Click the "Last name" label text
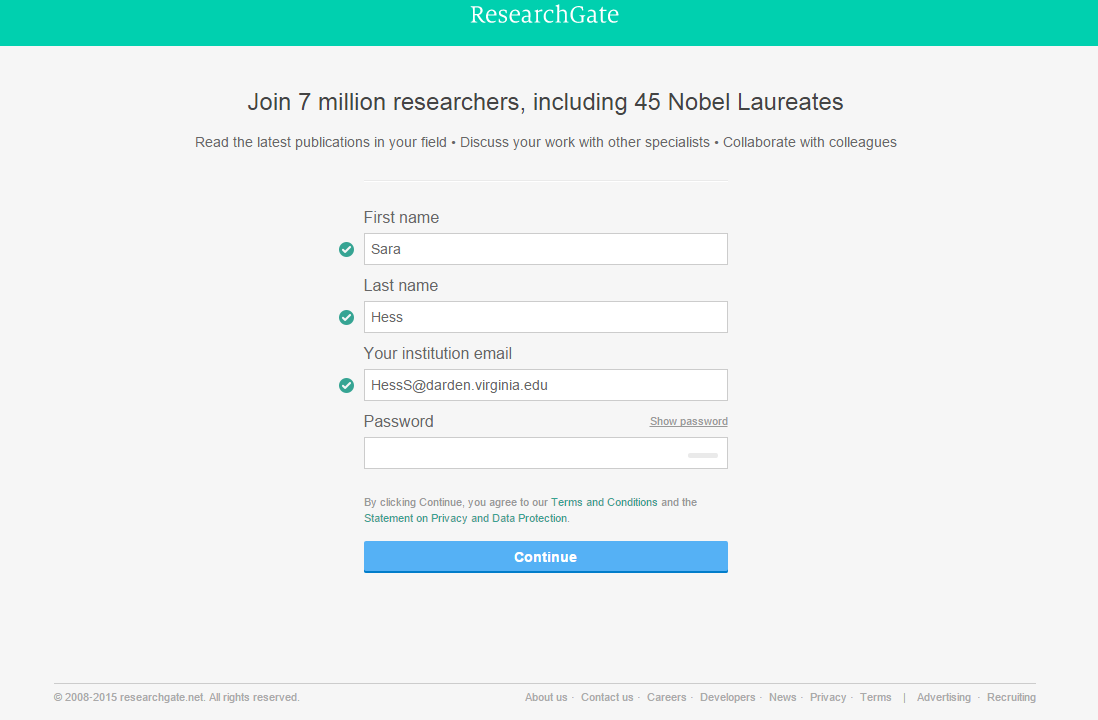The image size is (1098, 720). [x=401, y=286]
